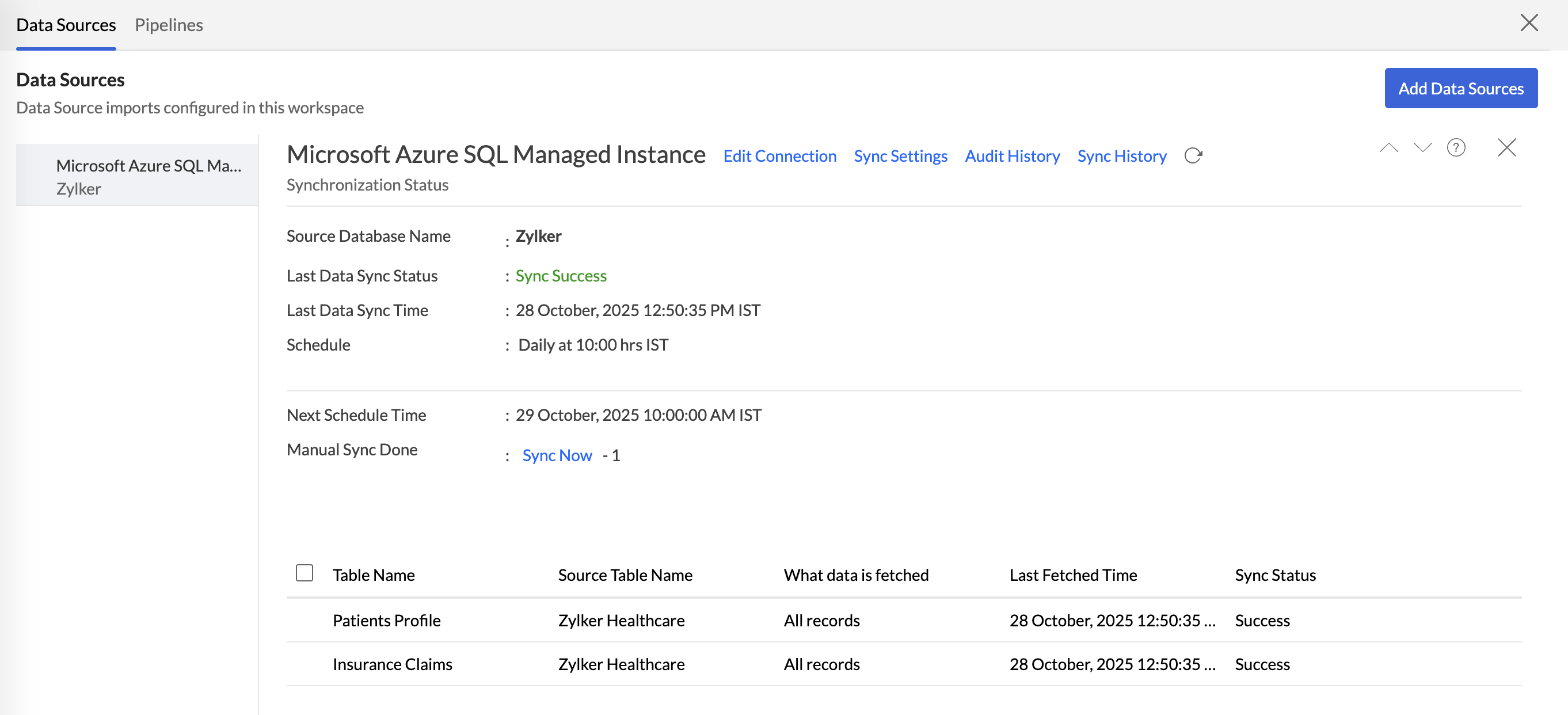
Task: View the Audit History
Action: 1011,157
